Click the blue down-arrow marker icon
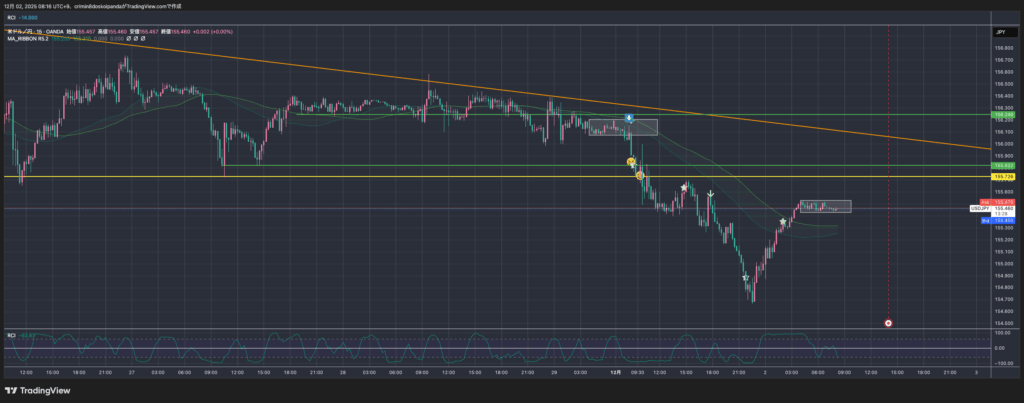The image size is (1024, 403). pos(629,118)
